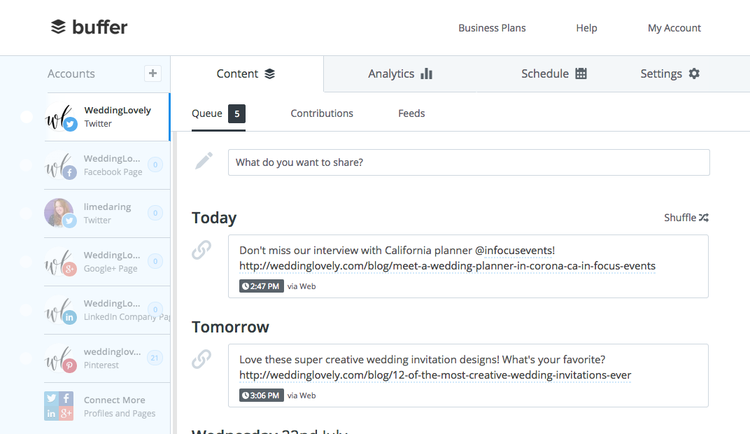Open the infocusevents blog post URL
750x434 pixels.
tap(447, 266)
